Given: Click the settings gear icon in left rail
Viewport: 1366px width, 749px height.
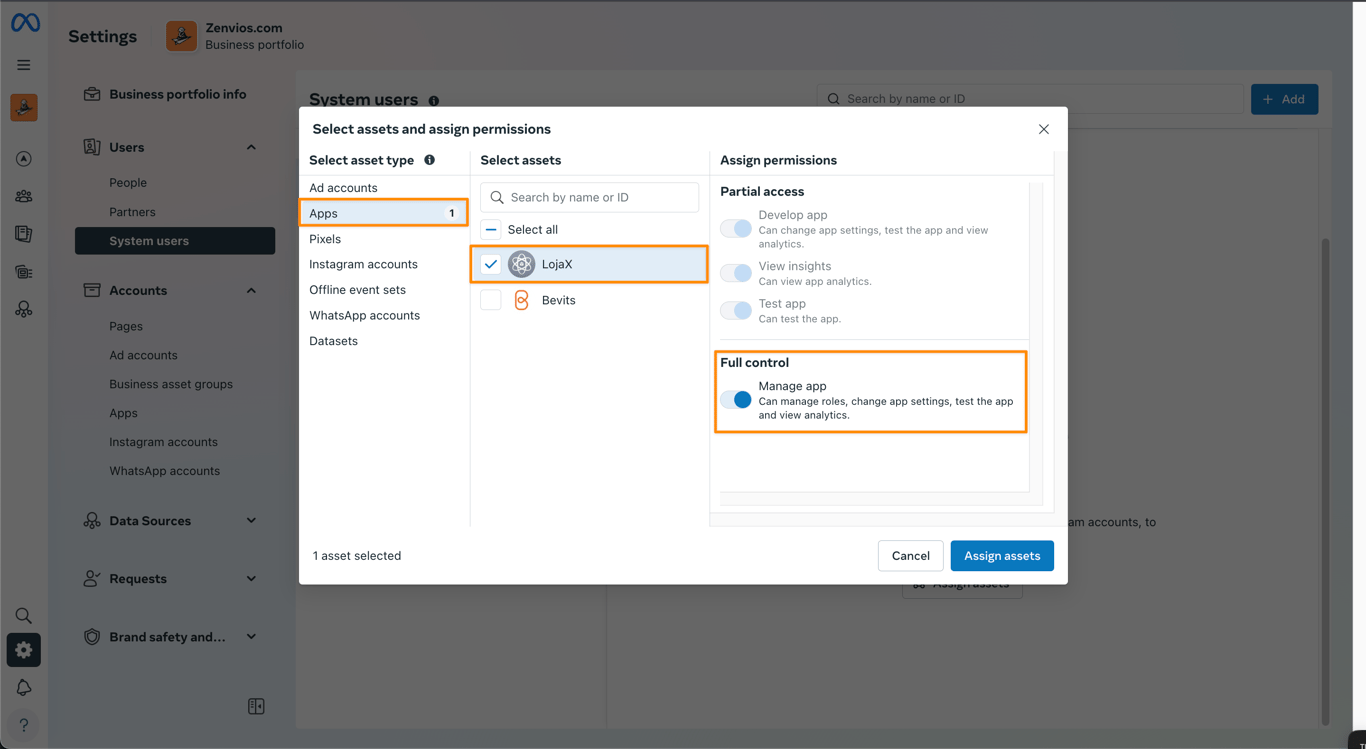Looking at the screenshot, I should (x=24, y=650).
